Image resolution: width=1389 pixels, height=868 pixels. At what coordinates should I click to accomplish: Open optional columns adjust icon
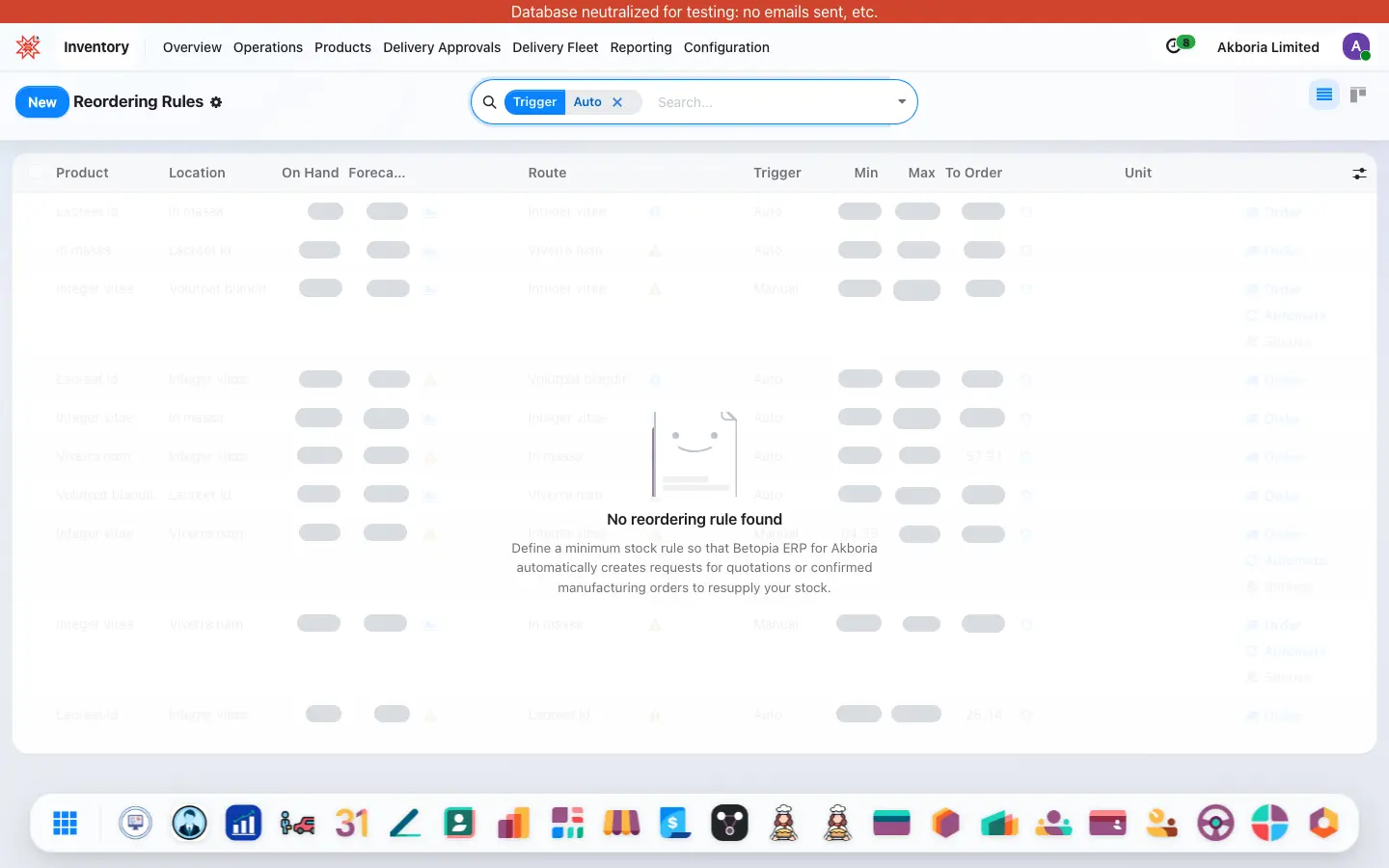coord(1359,174)
